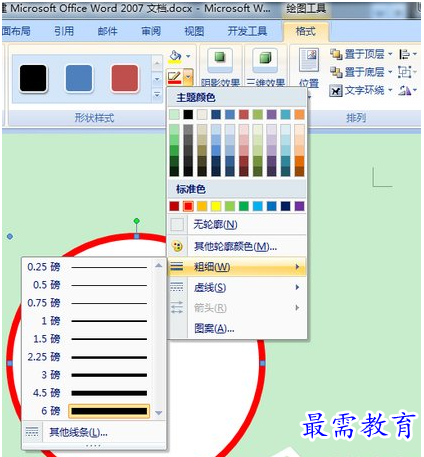Click the align objects icon
Screen dimensions: 424x457
tap(404, 54)
